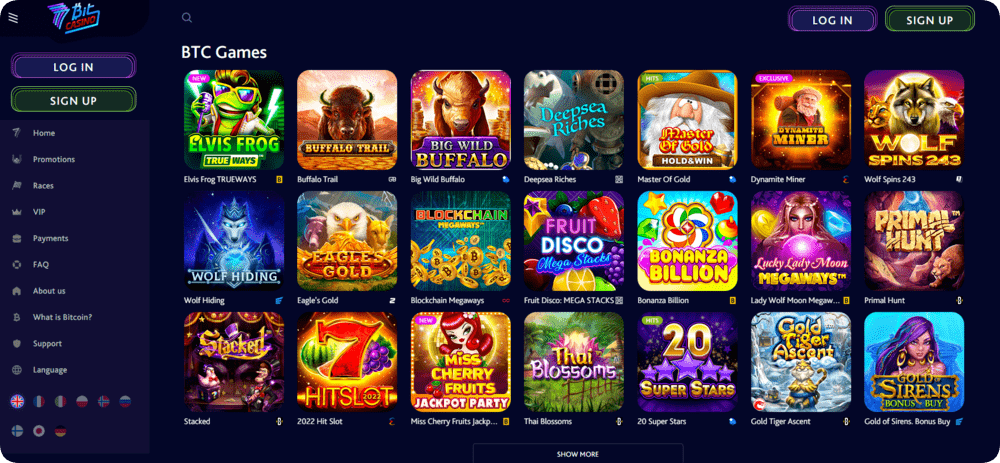Click the top-right LOG IN button
The image size is (1000, 463).
pos(832,20)
